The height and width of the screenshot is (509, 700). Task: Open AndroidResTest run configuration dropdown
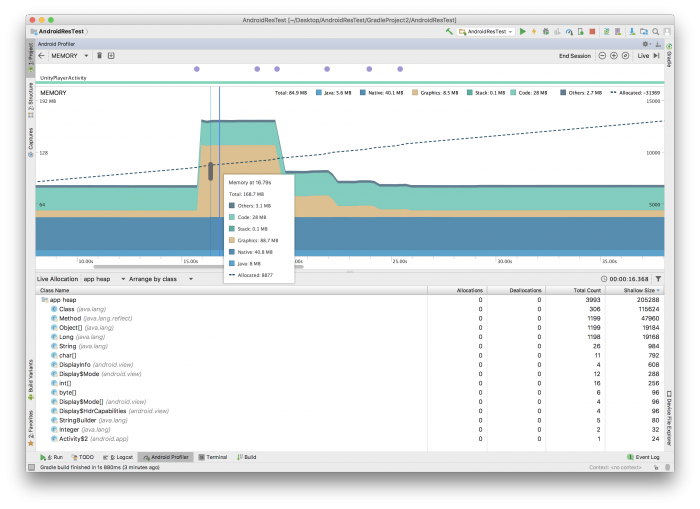(x=486, y=32)
